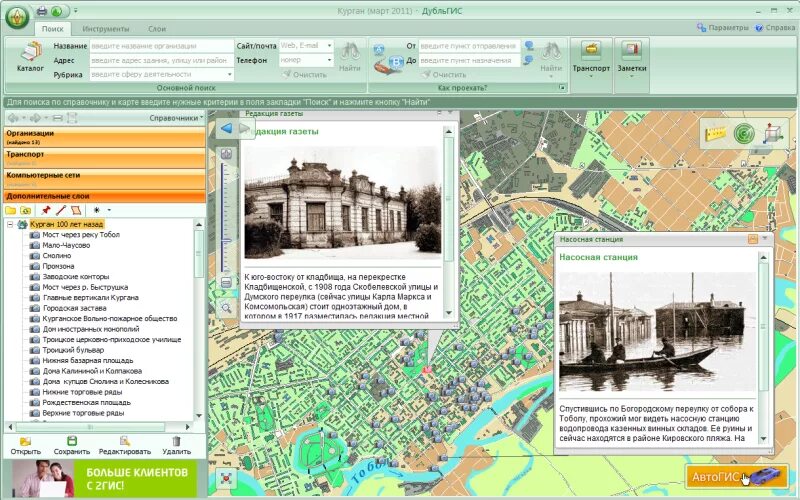The height and width of the screenshot is (500, 800).
Task: Click the tree list horizontal scrollbar
Action: (x=98, y=427)
